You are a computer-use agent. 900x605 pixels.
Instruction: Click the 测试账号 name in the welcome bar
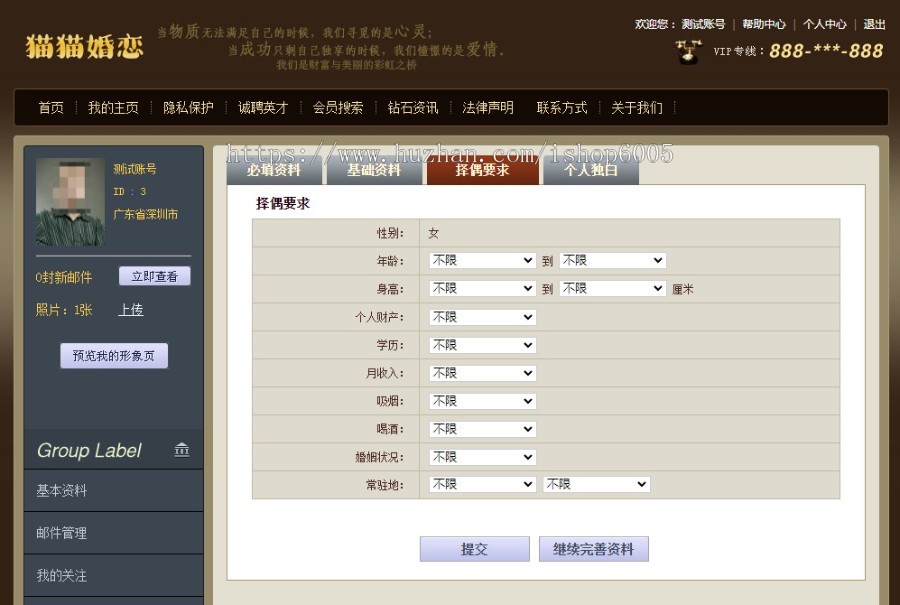click(703, 24)
